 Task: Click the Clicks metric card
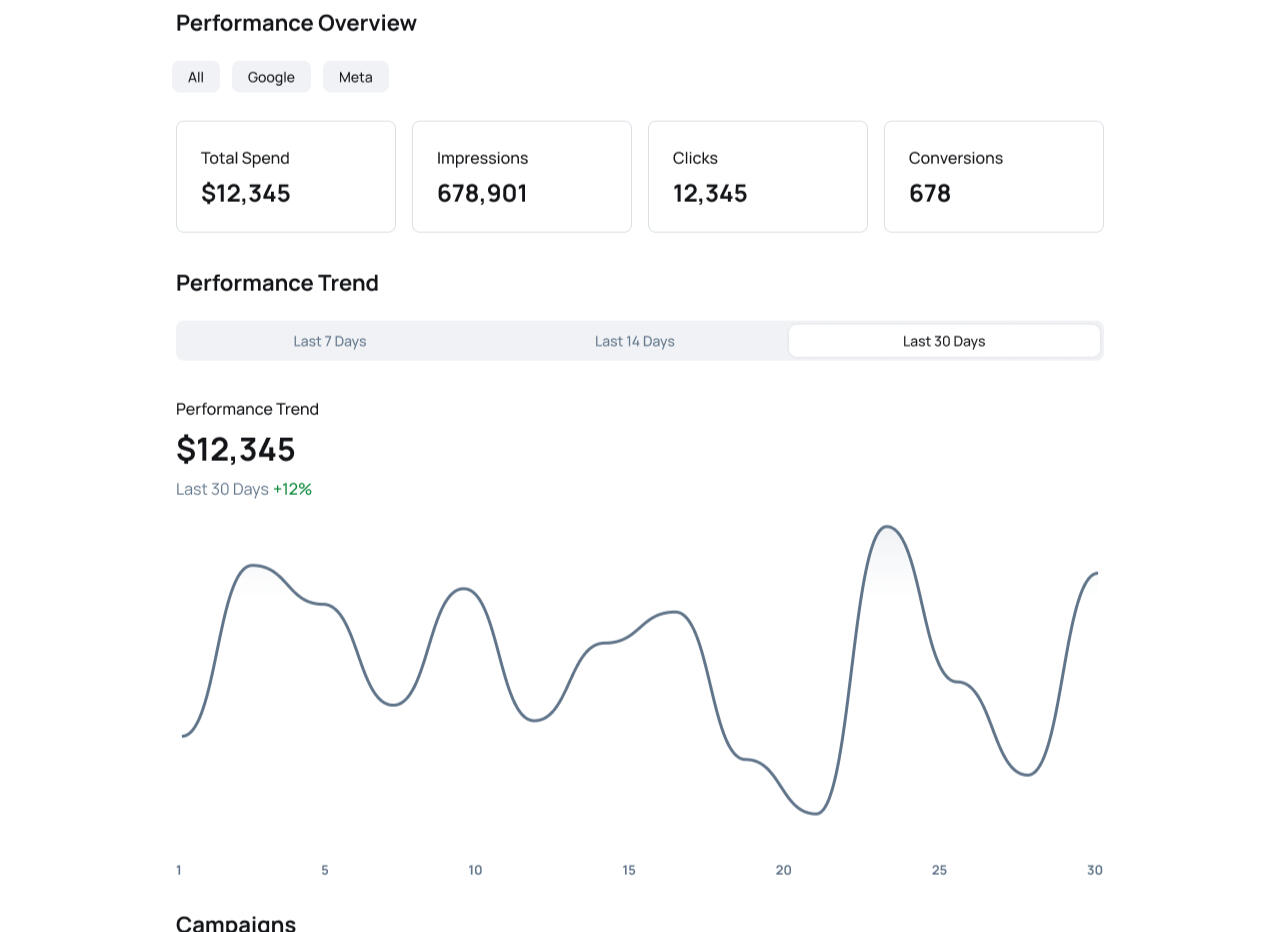pyautogui.click(x=758, y=177)
